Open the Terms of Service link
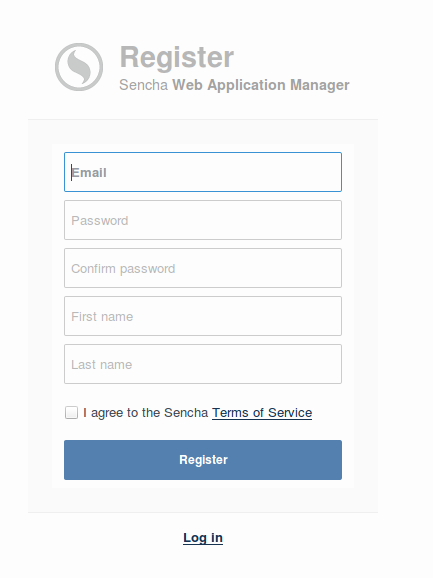 point(262,412)
